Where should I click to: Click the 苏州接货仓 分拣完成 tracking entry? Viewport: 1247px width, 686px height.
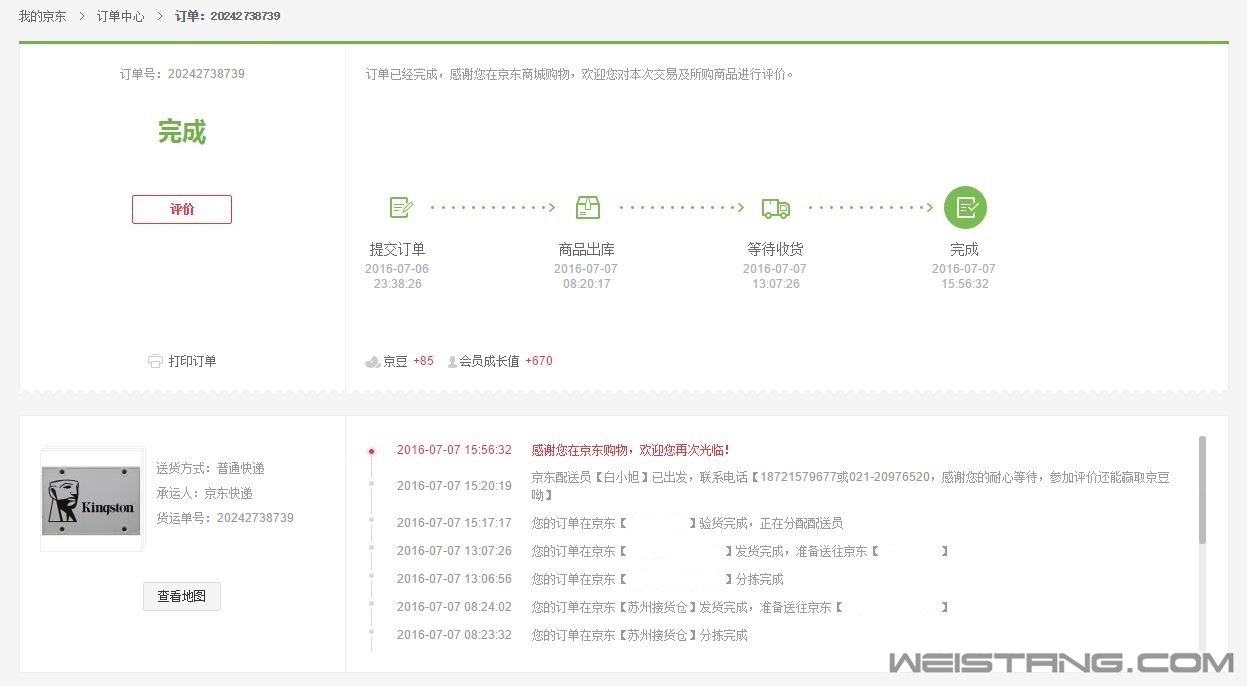(x=640, y=635)
